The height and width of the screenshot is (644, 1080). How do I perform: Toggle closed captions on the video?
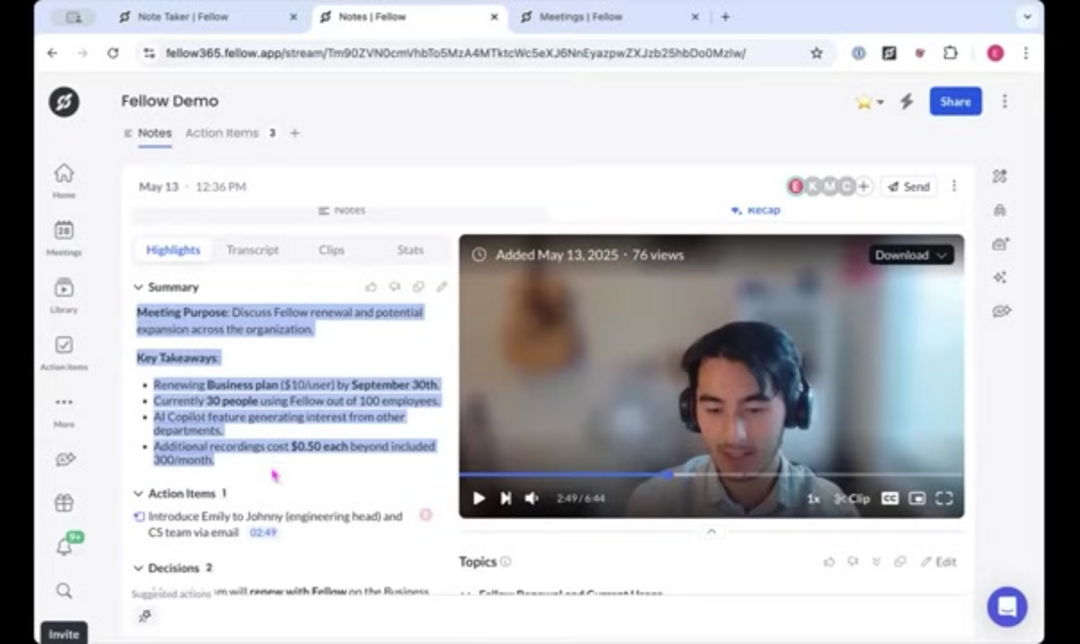pyautogui.click(x=889, y=498)
